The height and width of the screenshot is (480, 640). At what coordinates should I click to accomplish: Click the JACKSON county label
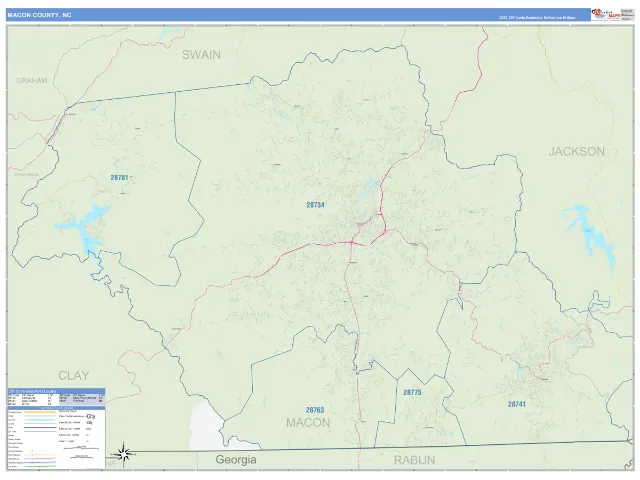[576, 151]
